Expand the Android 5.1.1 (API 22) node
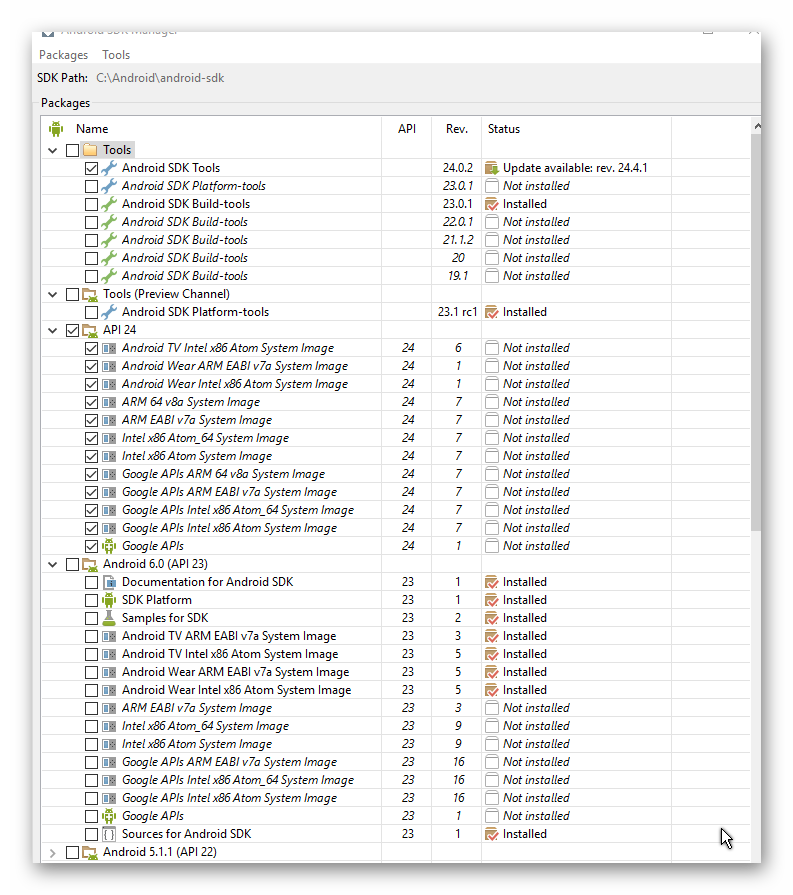Screen dimensions: 793x895 [53, 852]
